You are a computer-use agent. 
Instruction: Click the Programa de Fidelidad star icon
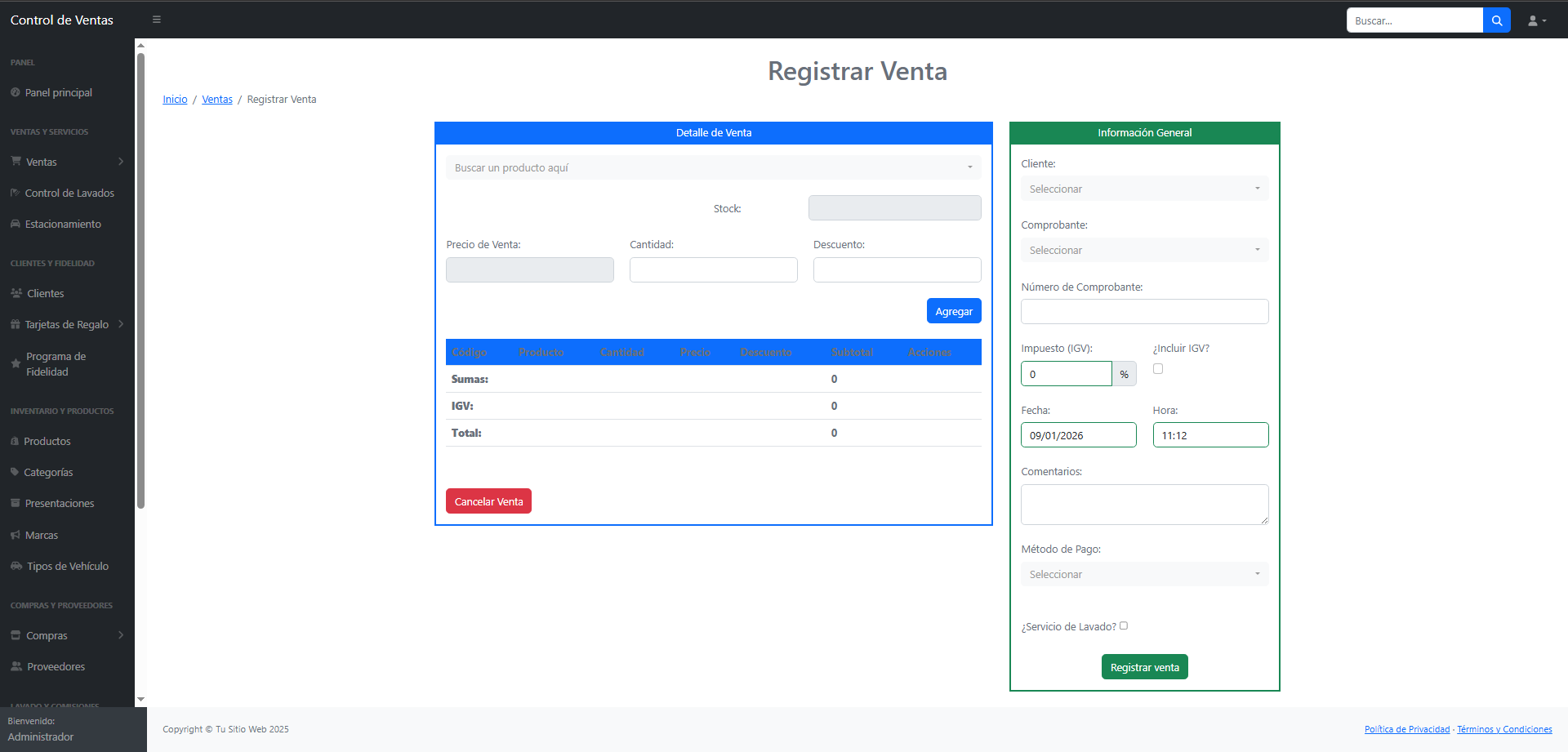[x=16, y=363]
